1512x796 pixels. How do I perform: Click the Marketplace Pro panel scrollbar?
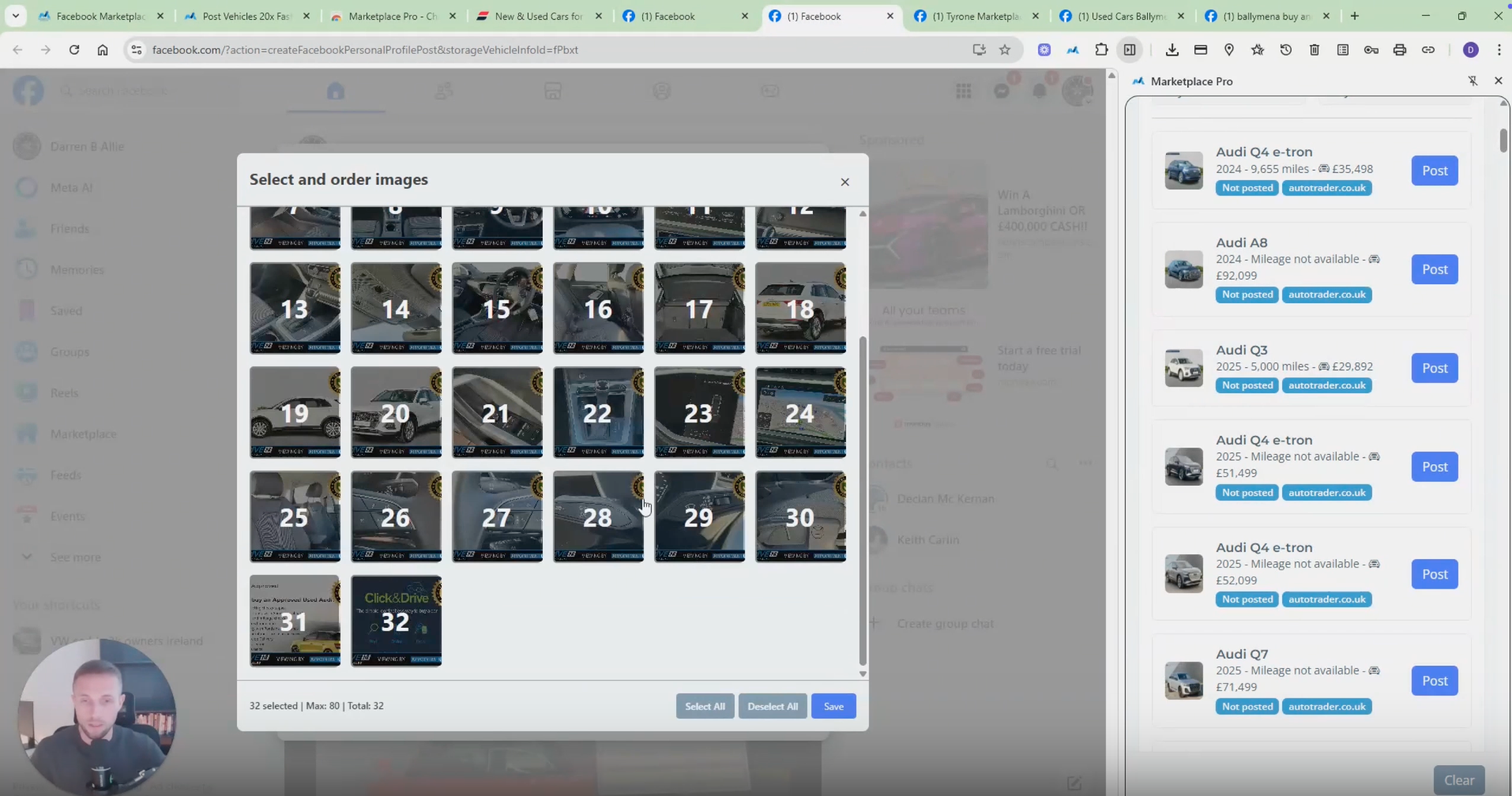point(1503,140)
